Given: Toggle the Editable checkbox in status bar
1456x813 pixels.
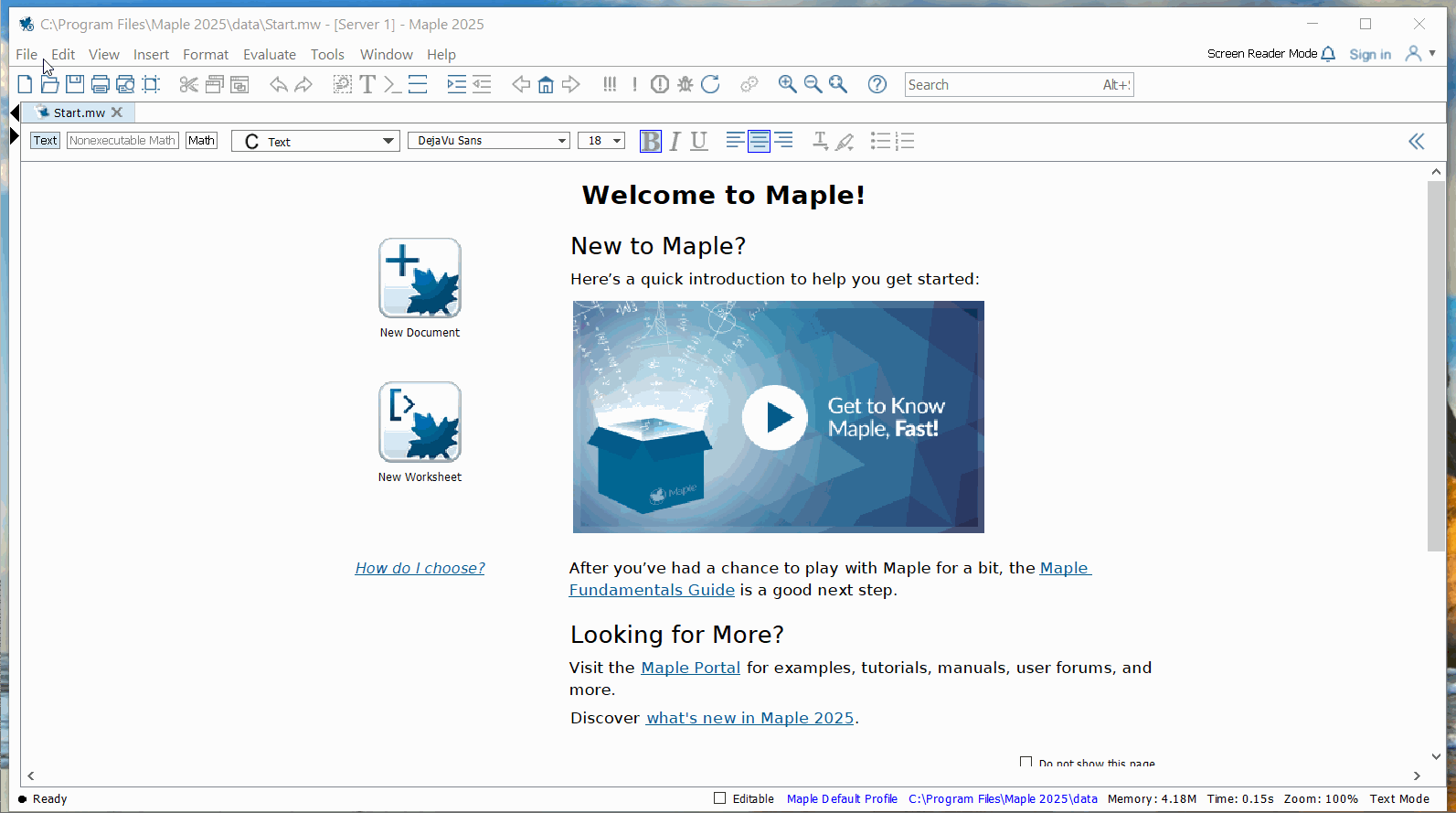Looking at the screenshot, I should (x=720, y=798).
